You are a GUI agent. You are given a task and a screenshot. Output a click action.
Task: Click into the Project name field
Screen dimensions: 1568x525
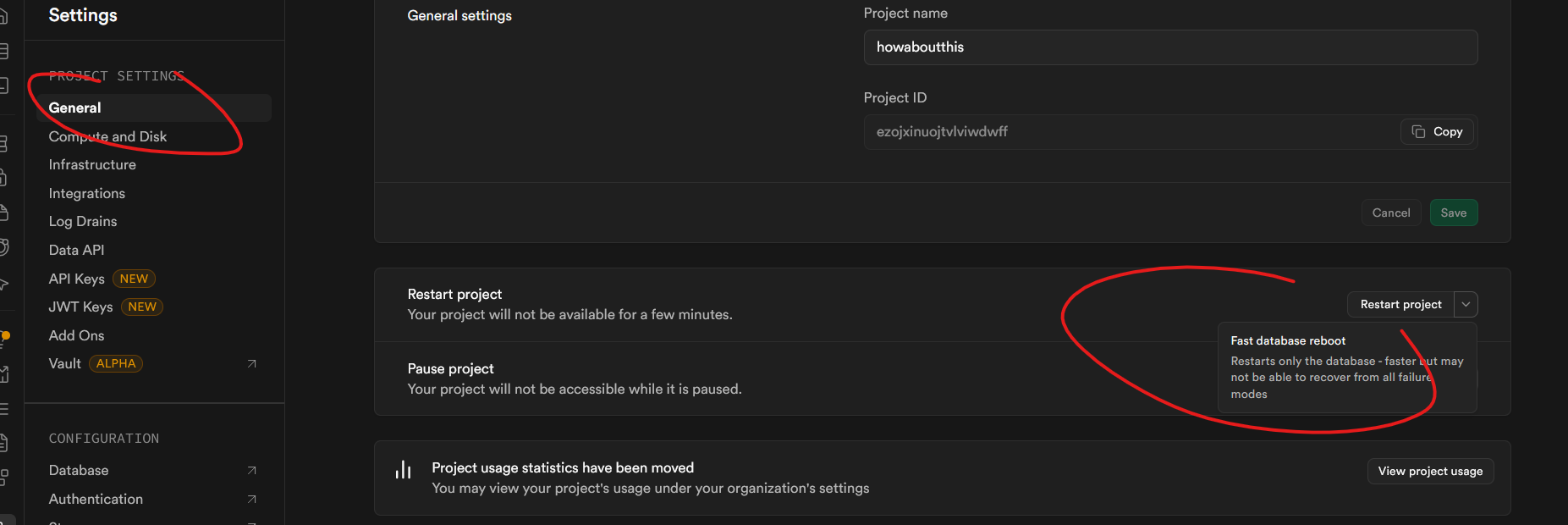[x=1169, y=47]
